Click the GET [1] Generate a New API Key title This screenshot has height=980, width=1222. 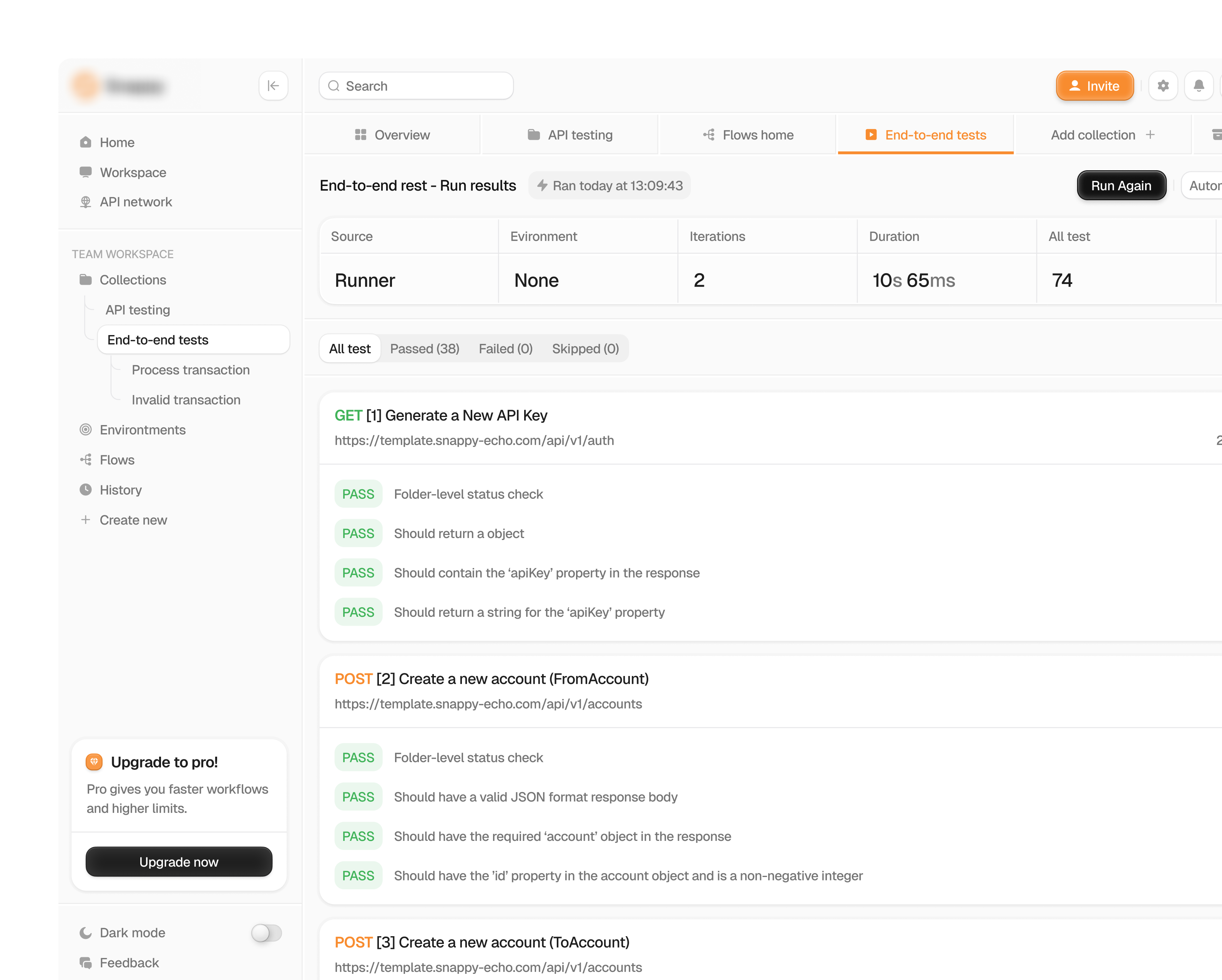pyautogui.click(x=441, y=415)
